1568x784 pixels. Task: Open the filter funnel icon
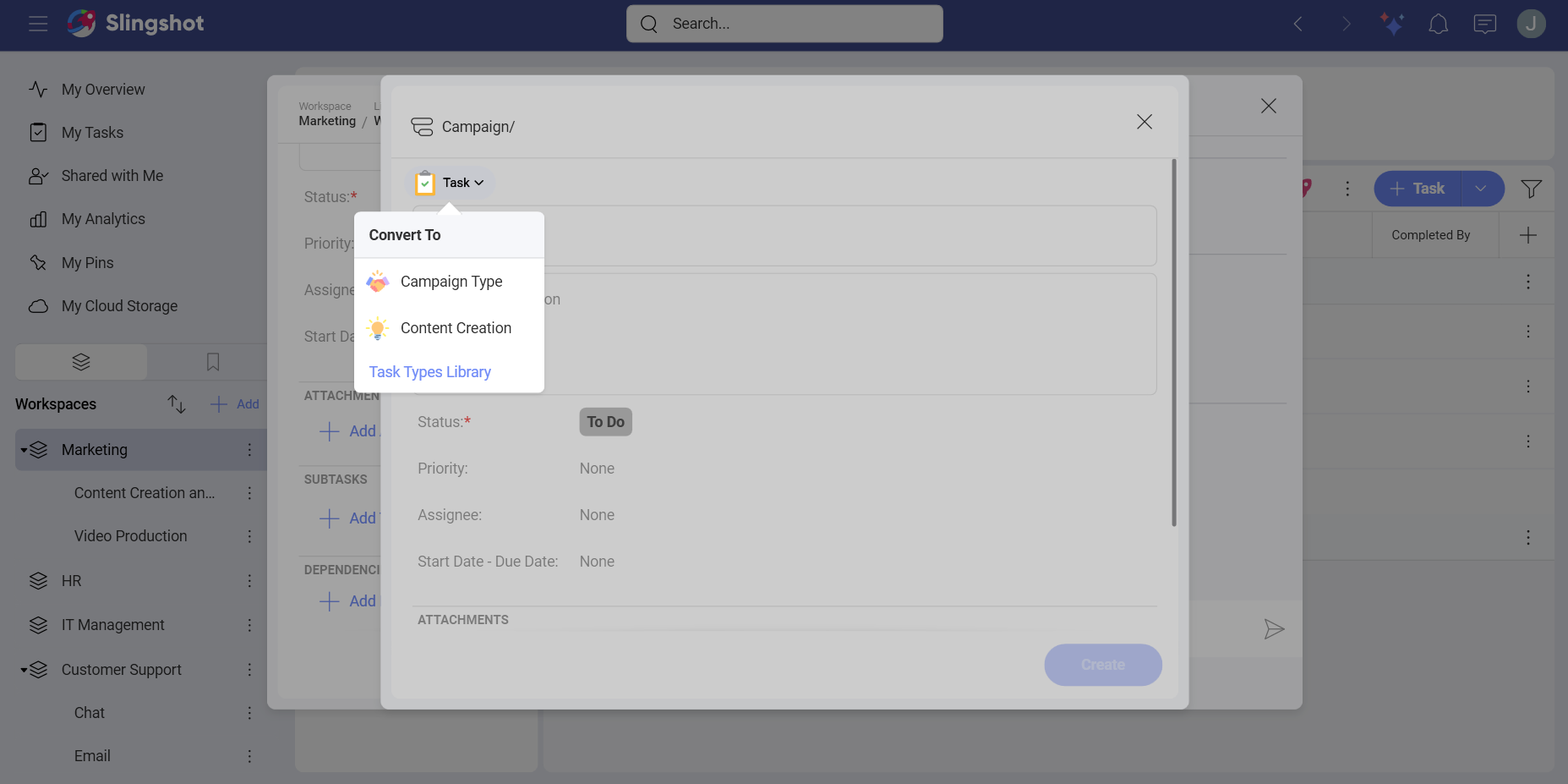pyautogui.click(x=1531, y=189)
